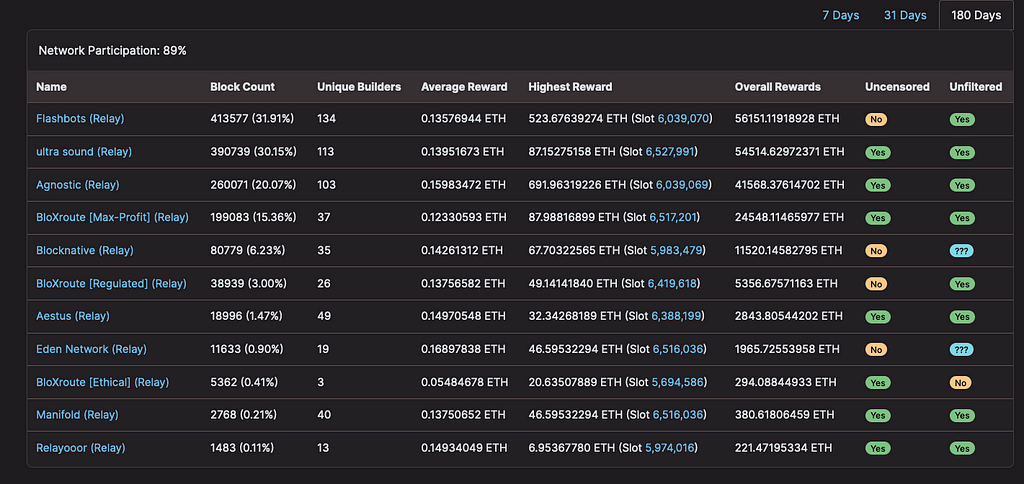Viewport: 1024px width, 484px height.
Task: Click the Flashbots 'No' Uncensored badge
Action: 877,119
